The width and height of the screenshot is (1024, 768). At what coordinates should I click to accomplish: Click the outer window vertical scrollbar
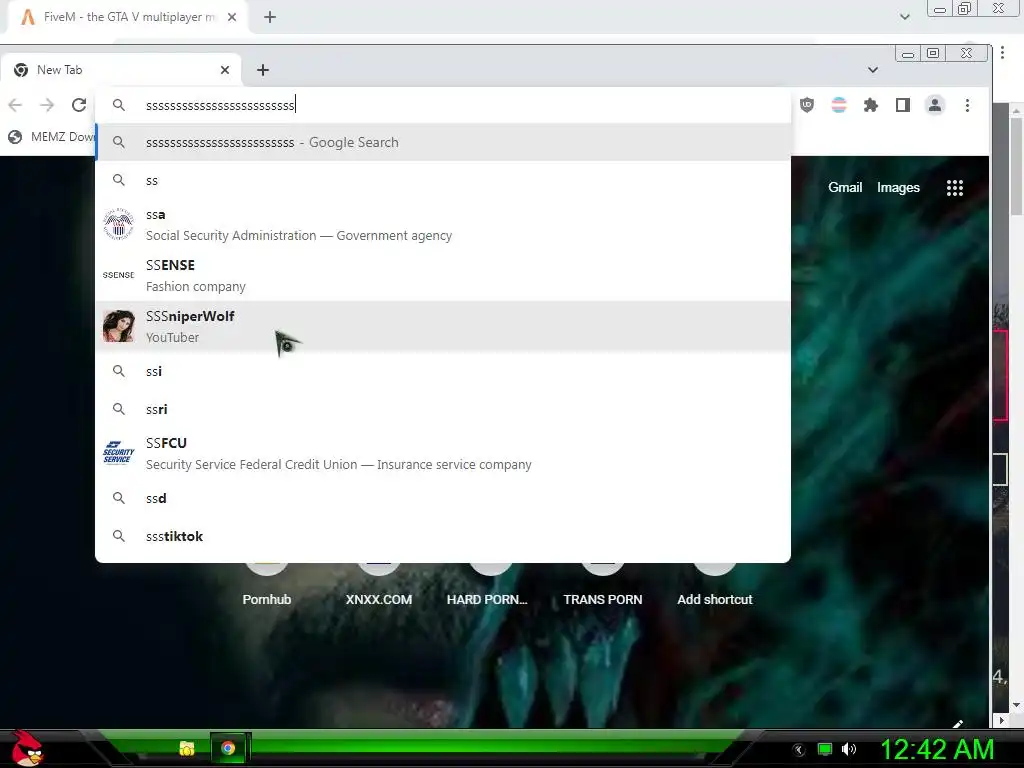1016,167
